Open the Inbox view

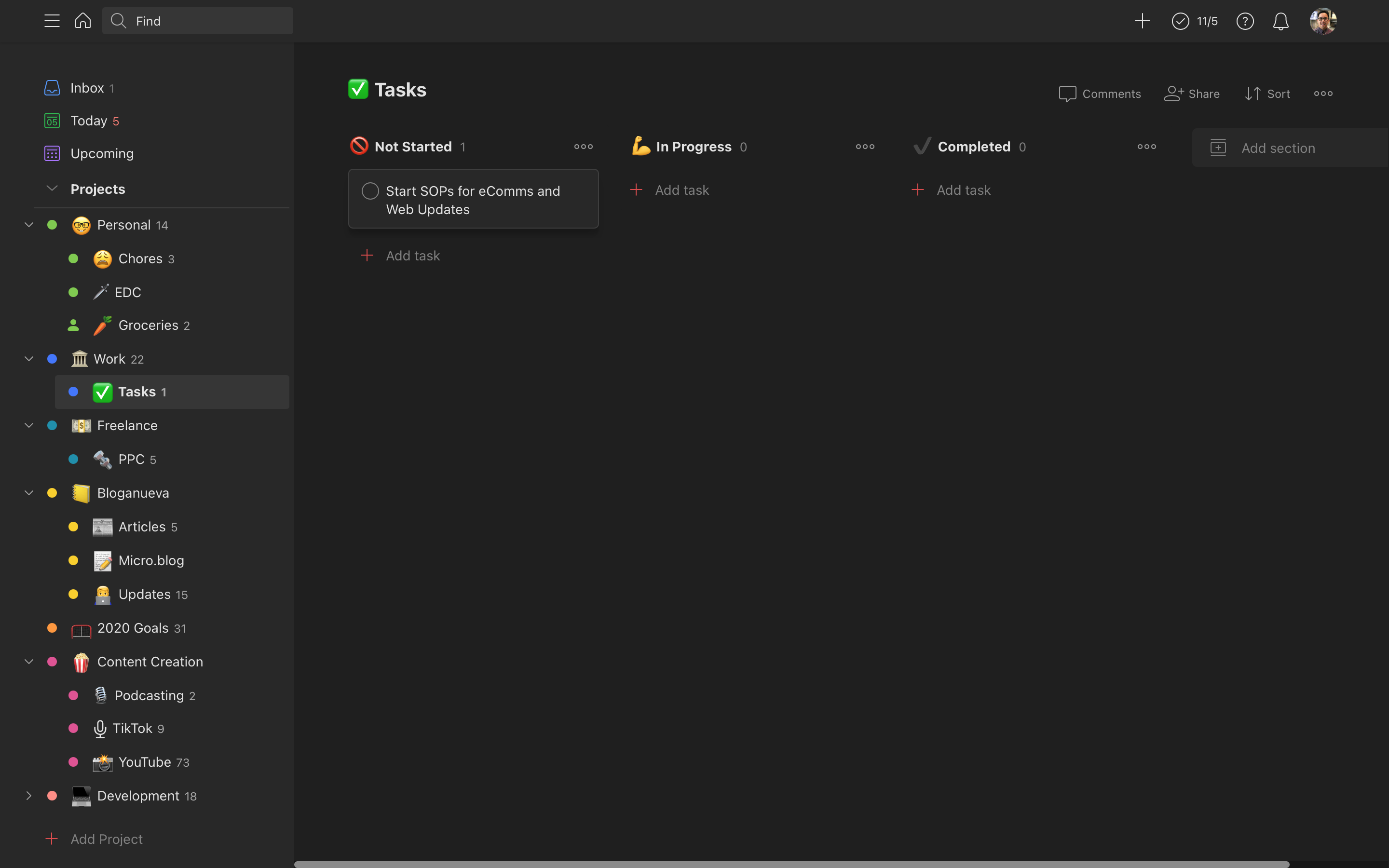[x=79, y=88]
